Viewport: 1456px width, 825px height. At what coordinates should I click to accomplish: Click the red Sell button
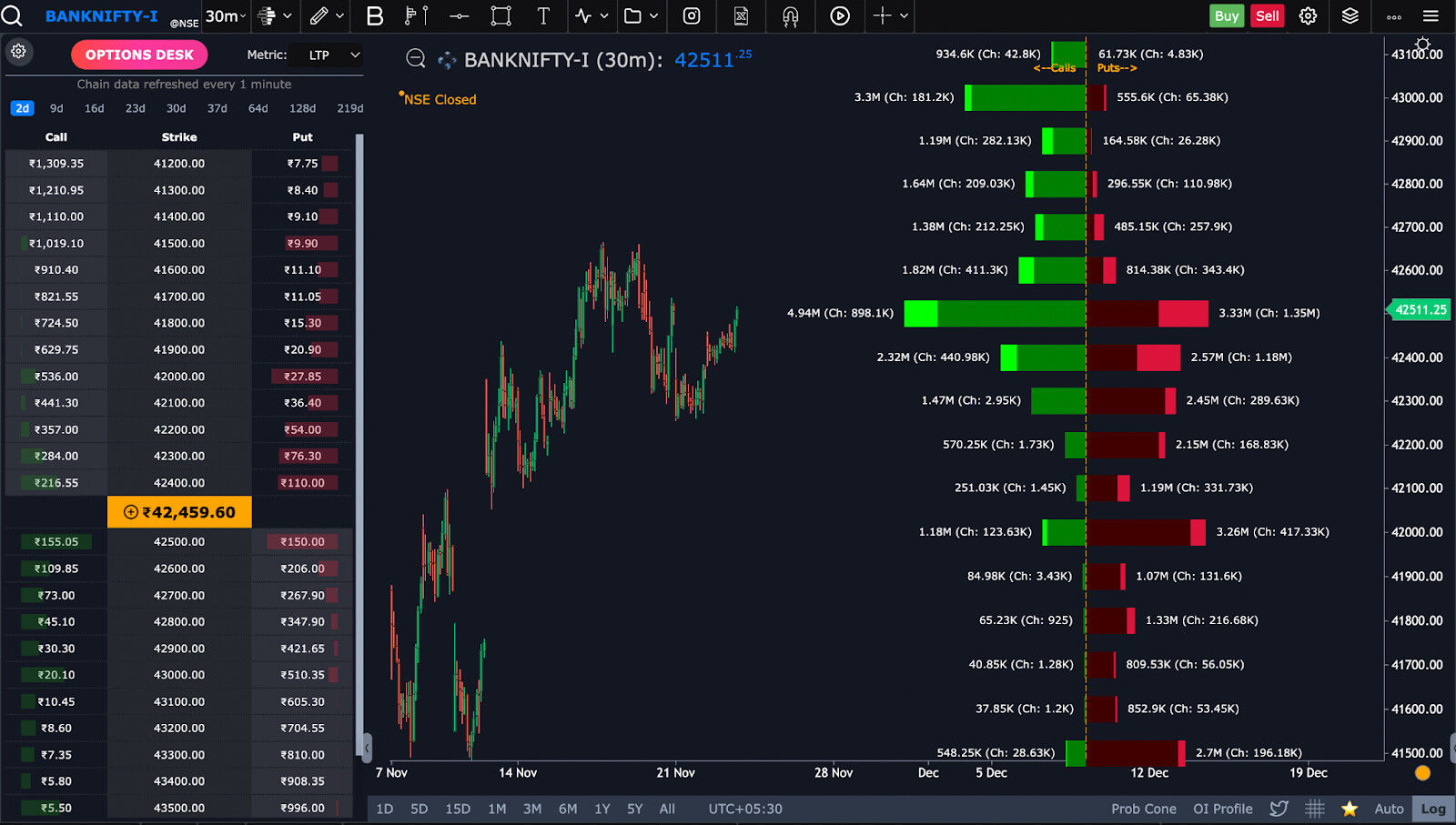tap(1268, 15)
